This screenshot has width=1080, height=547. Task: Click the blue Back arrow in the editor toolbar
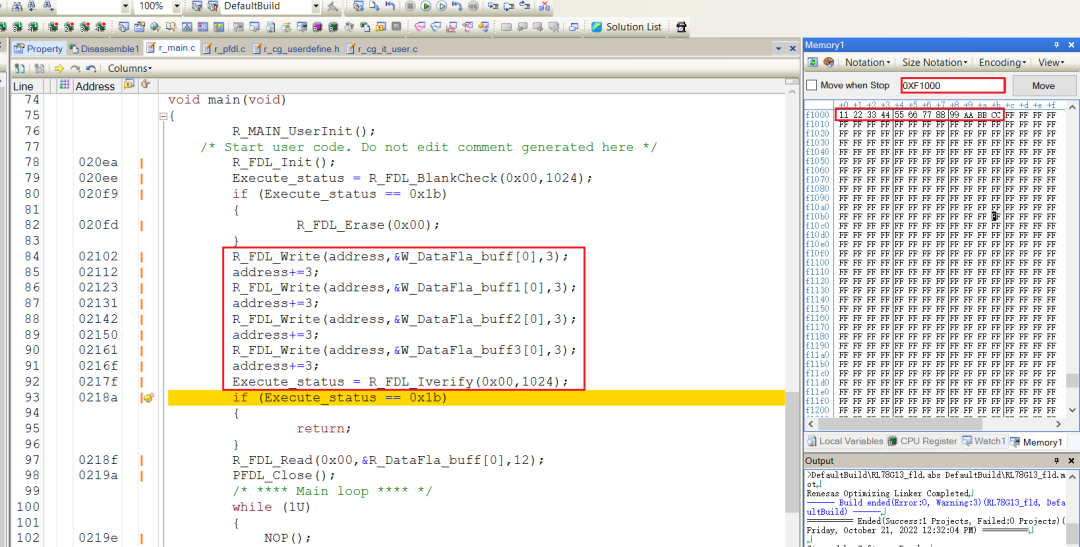coord(91,68)
